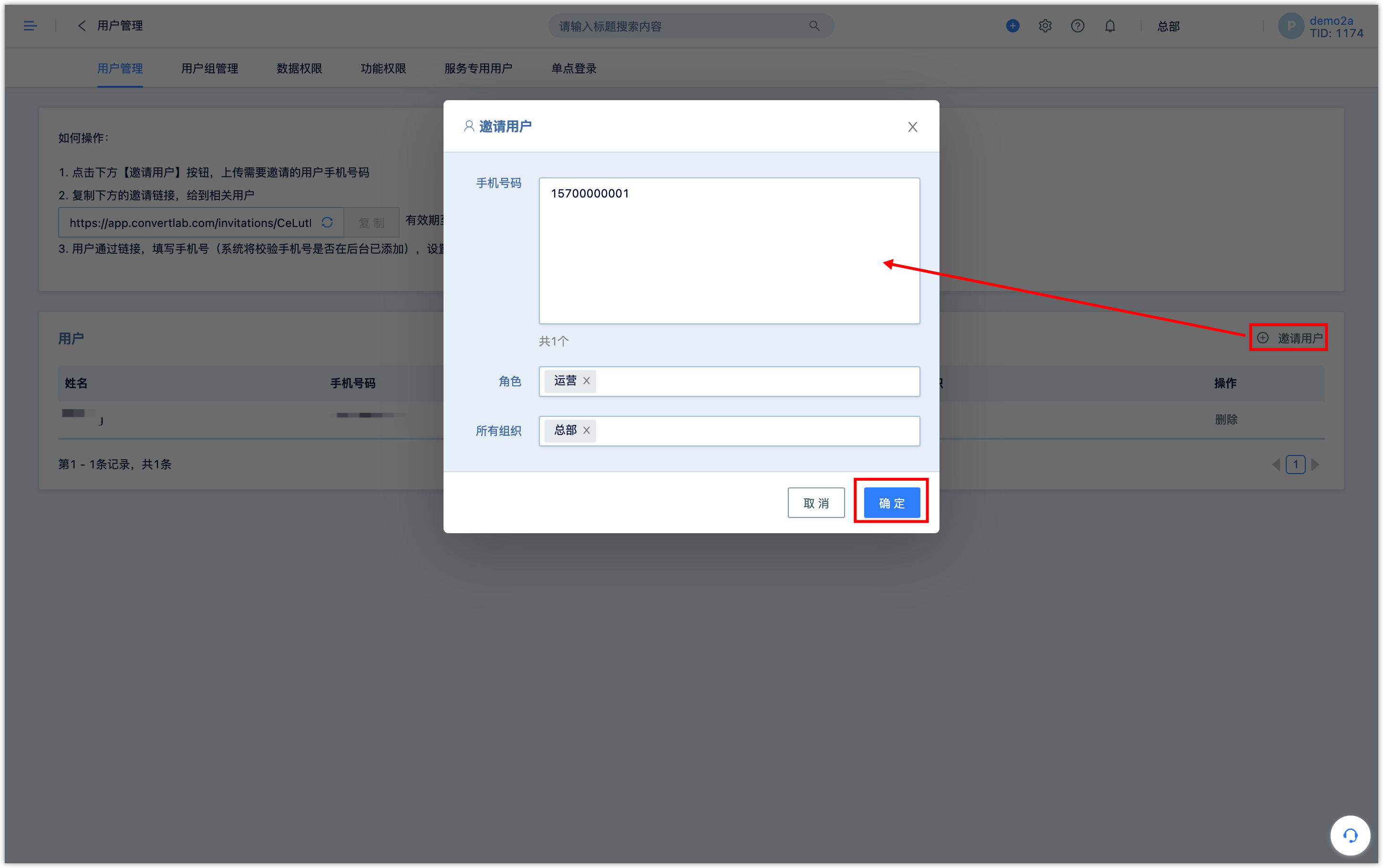
Task: Switch to 数据权限 tab
Action: click(299, 68)
